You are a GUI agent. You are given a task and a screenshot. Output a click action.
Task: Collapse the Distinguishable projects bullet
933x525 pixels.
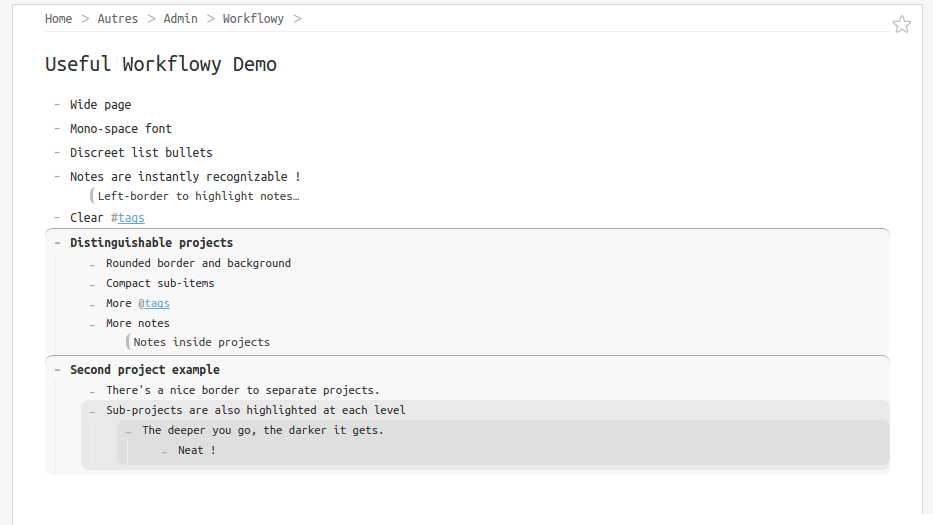click(57, 243)
